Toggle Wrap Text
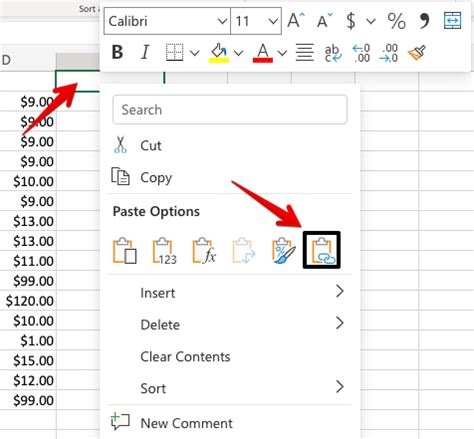Screen dimensions: 474x439 click(333, 53)
